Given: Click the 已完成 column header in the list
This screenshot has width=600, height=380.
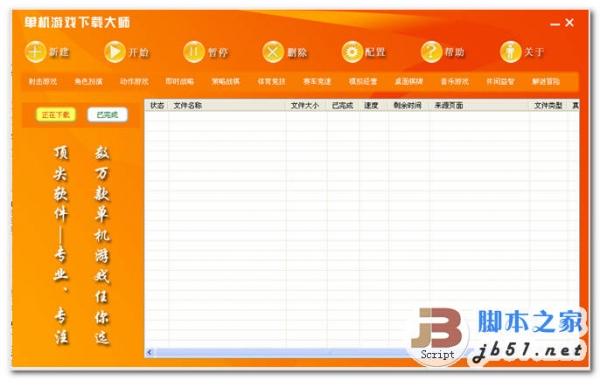Looking at the screenshot, I should 343,105.
